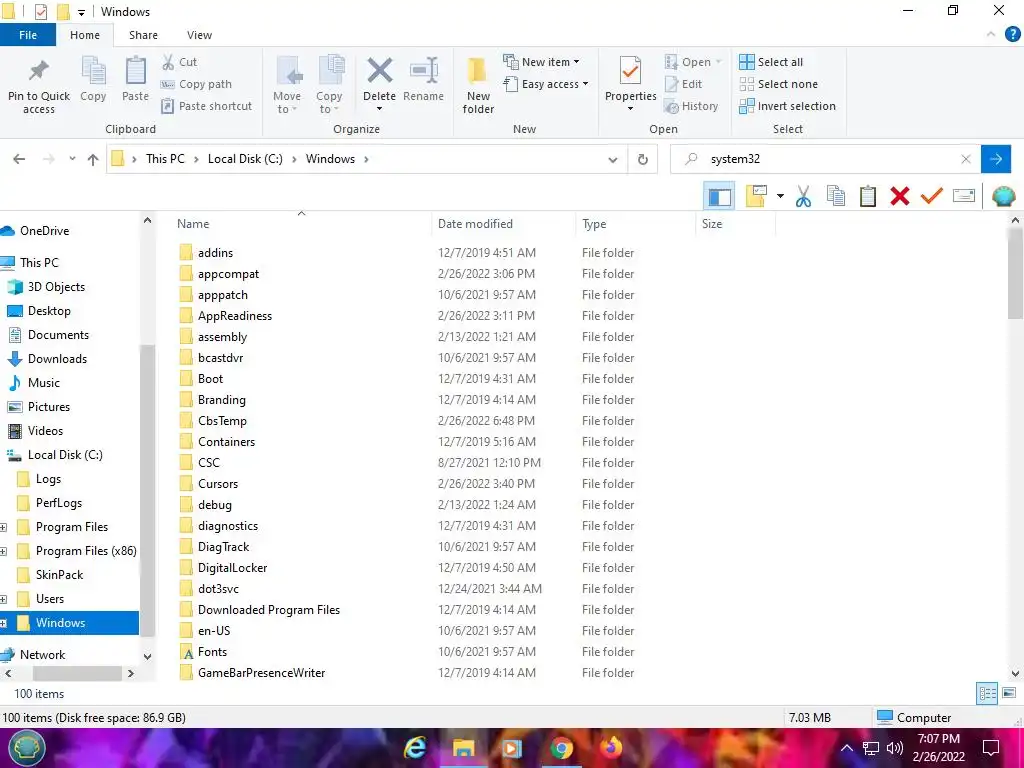The width and height of the screenshot is (1024, 768).
Task: Click Select all in ribbon
Action: coord(771,62)
